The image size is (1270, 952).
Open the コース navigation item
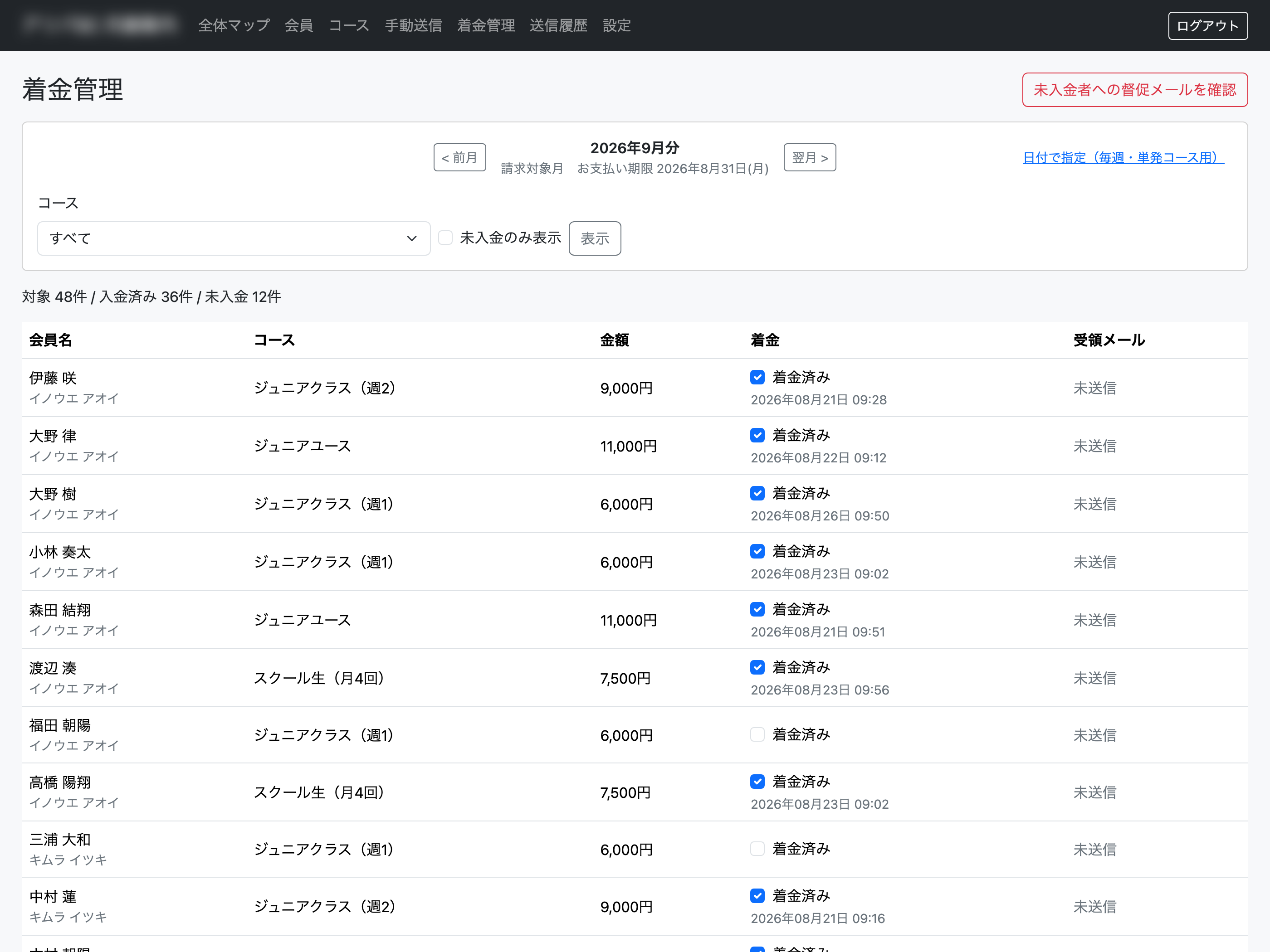click(348, 25)
